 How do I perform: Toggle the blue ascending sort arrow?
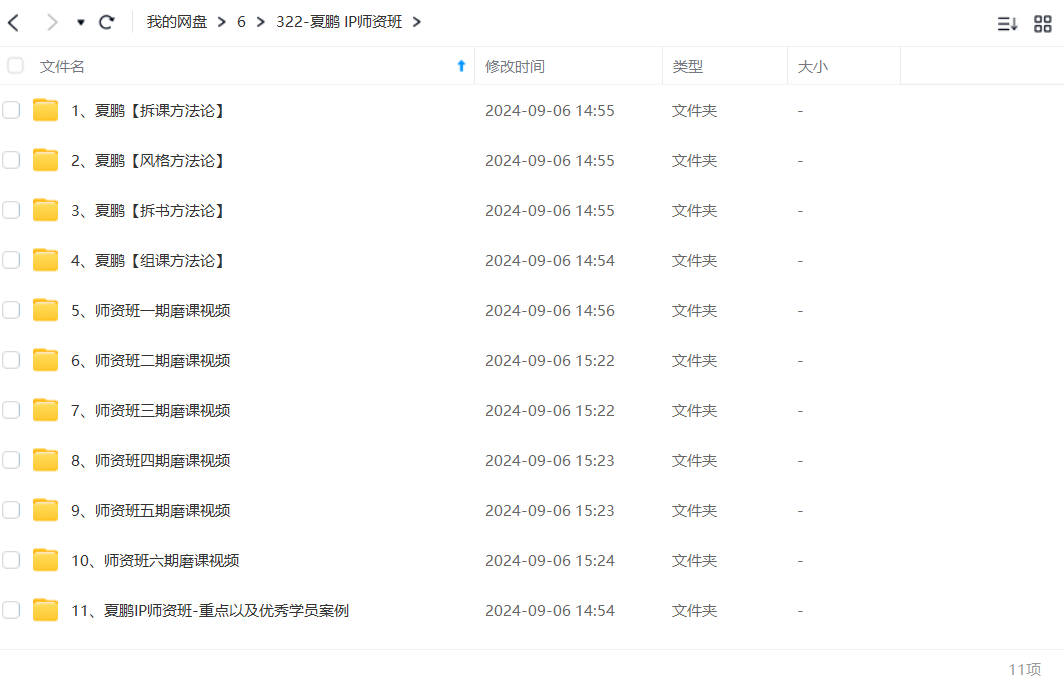461,66
